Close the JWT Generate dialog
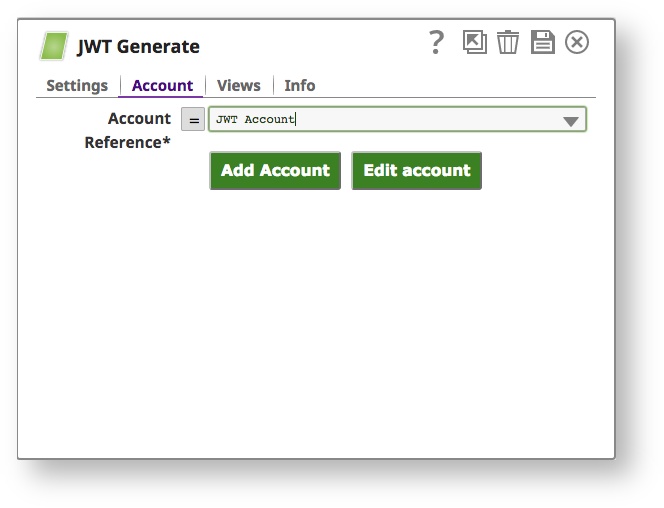The width and height of the screenshot is (664, 508). tap(577, 42)
